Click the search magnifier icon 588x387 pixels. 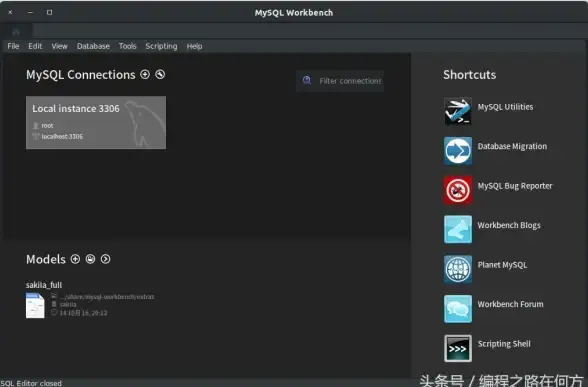pyautogui.click(x=307, y=80)
